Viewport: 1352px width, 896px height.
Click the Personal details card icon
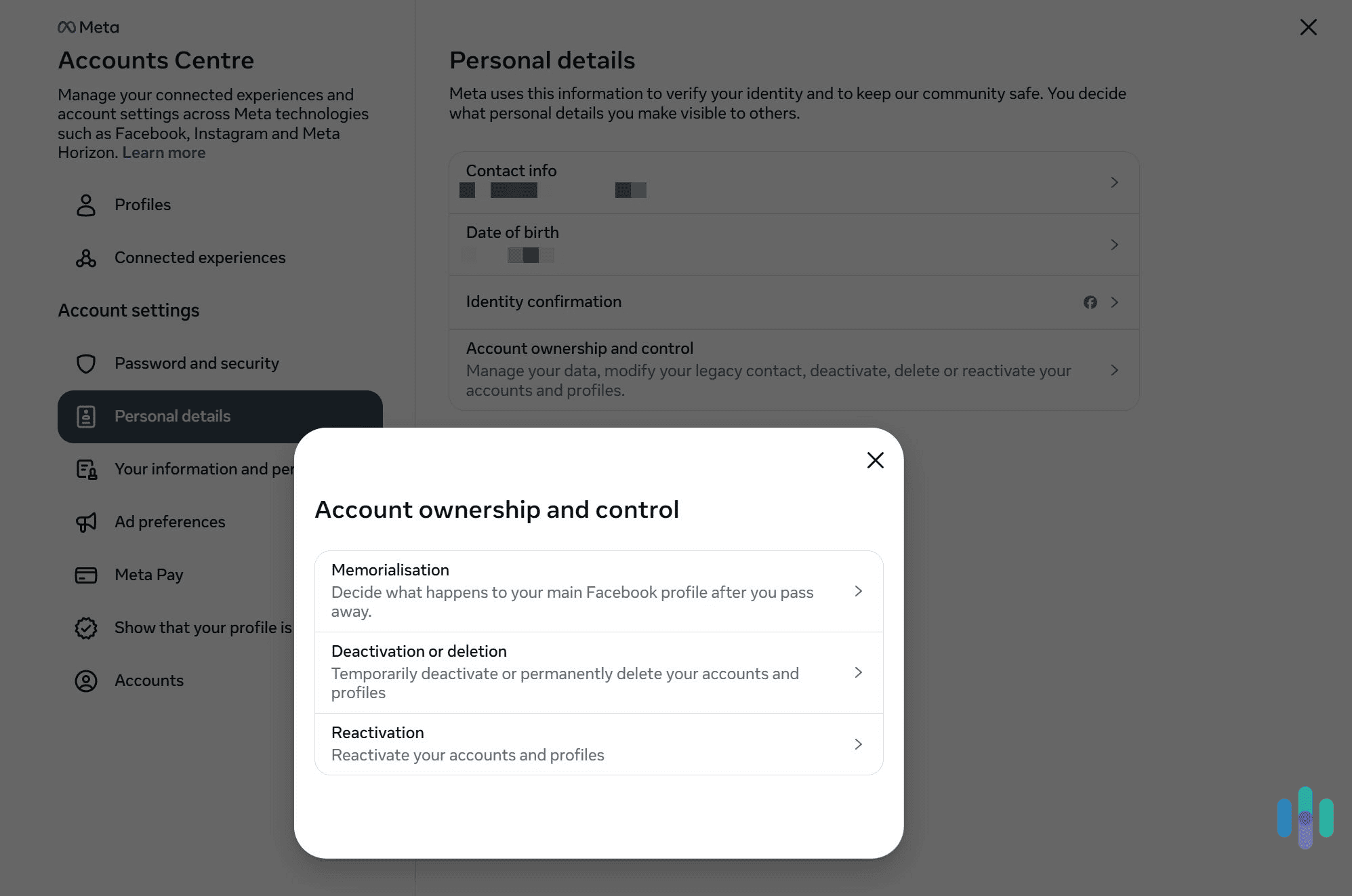[x=86, y=416]
